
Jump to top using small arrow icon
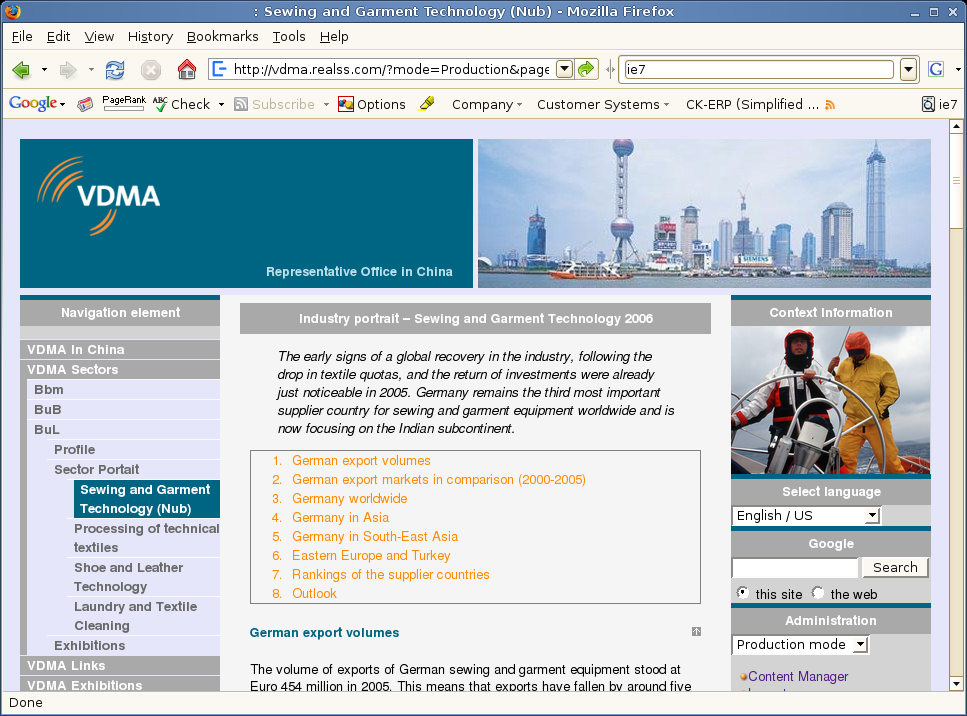point(696,632)
